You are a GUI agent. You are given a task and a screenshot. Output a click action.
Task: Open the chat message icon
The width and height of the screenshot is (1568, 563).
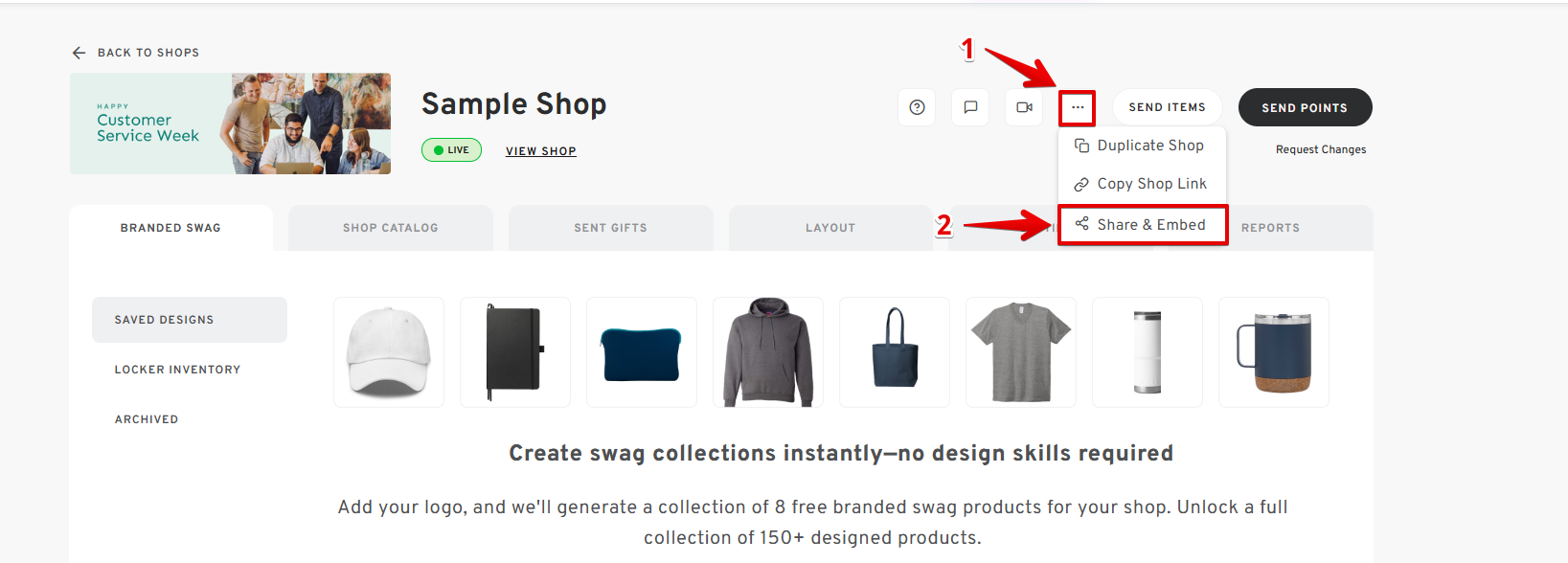pos(970,107)
